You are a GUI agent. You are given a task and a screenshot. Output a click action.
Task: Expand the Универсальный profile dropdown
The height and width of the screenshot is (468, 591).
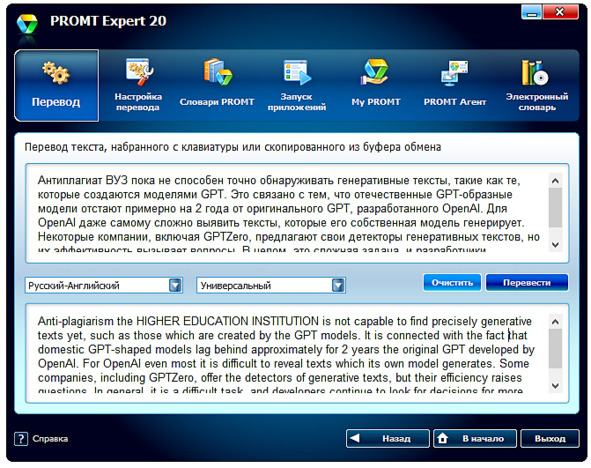338,286
